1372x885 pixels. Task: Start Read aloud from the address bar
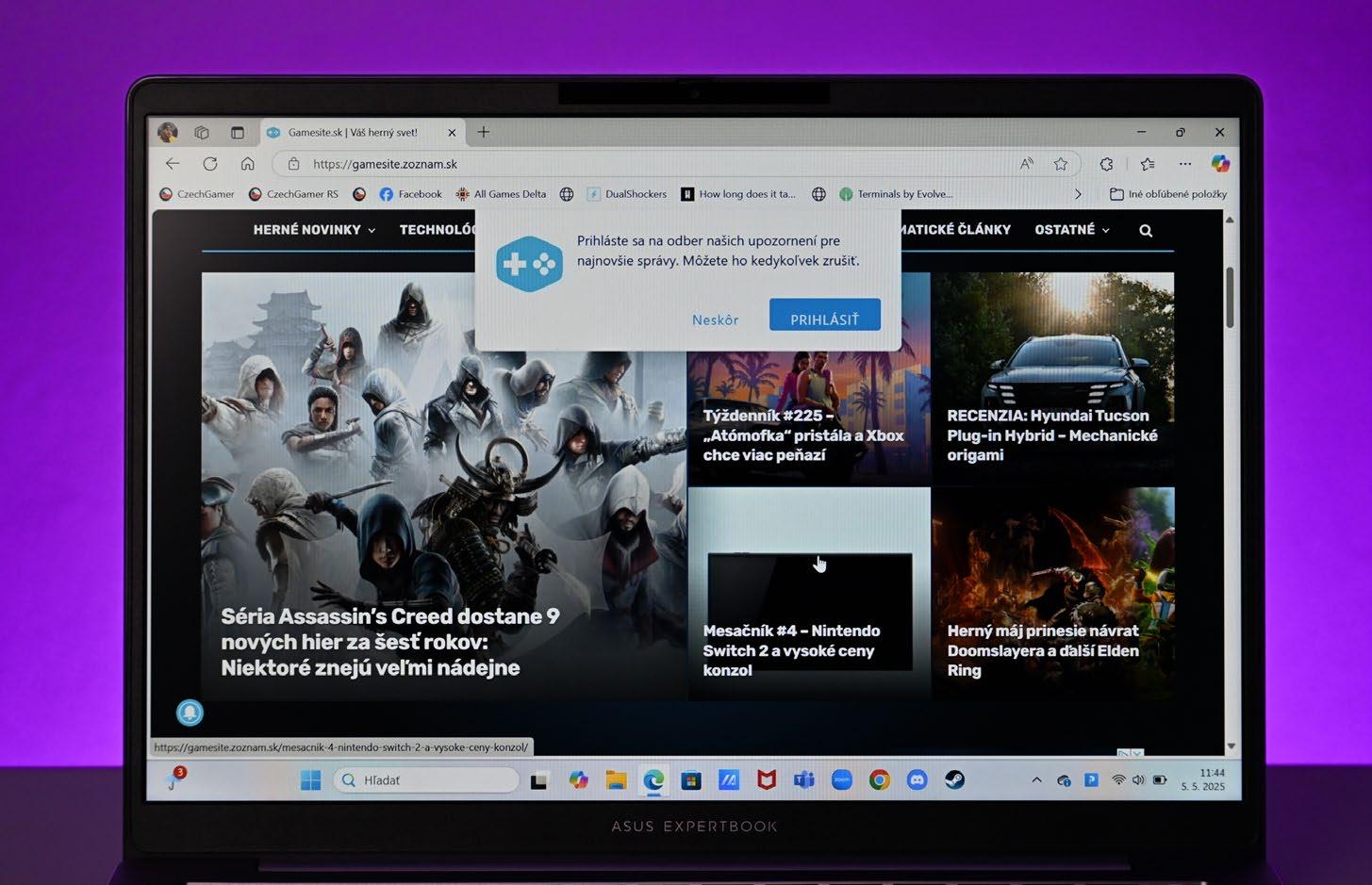pyautogui.click(x=1027, y=164)
